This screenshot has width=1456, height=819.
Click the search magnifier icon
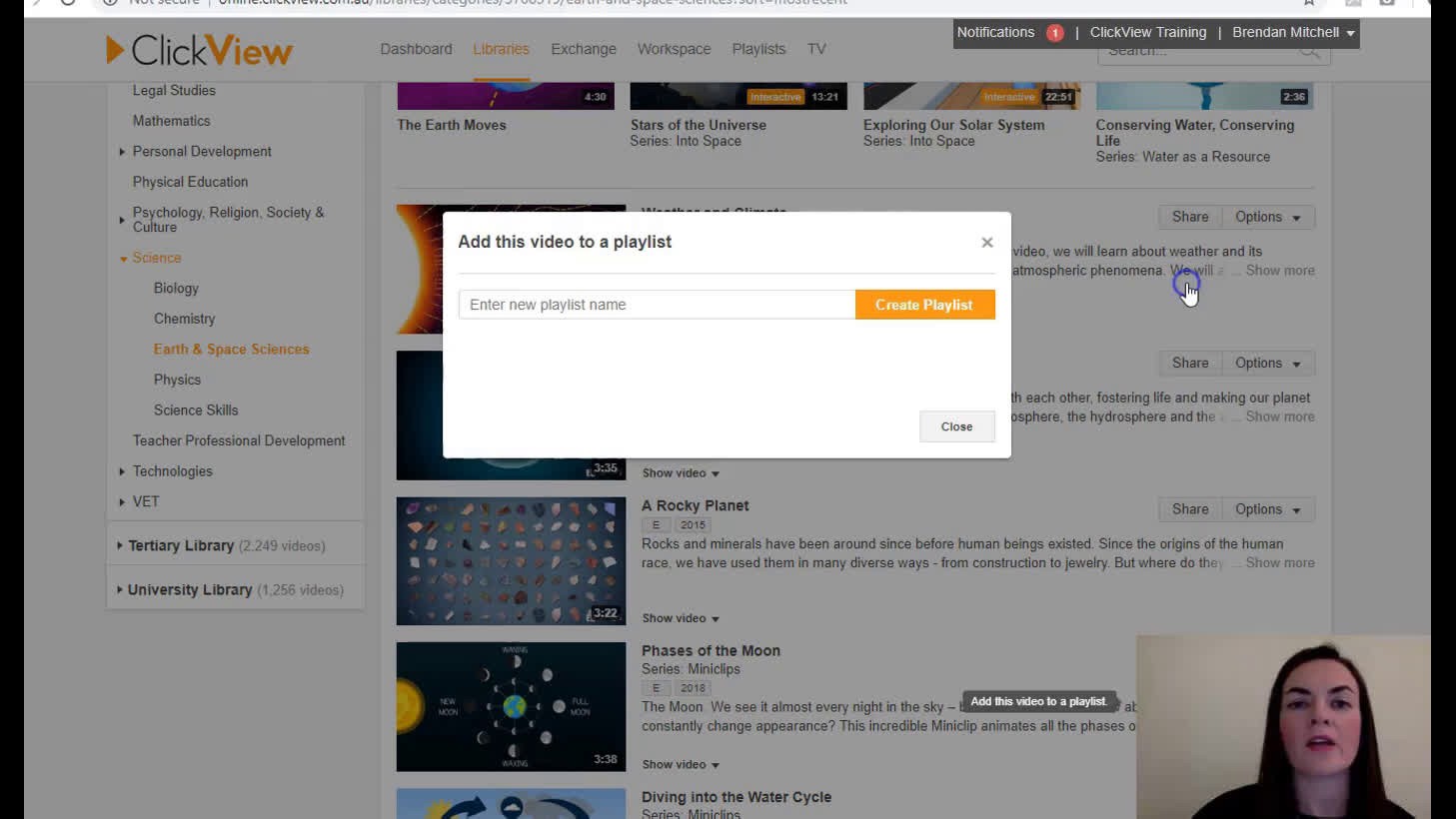click(1309, 52)
